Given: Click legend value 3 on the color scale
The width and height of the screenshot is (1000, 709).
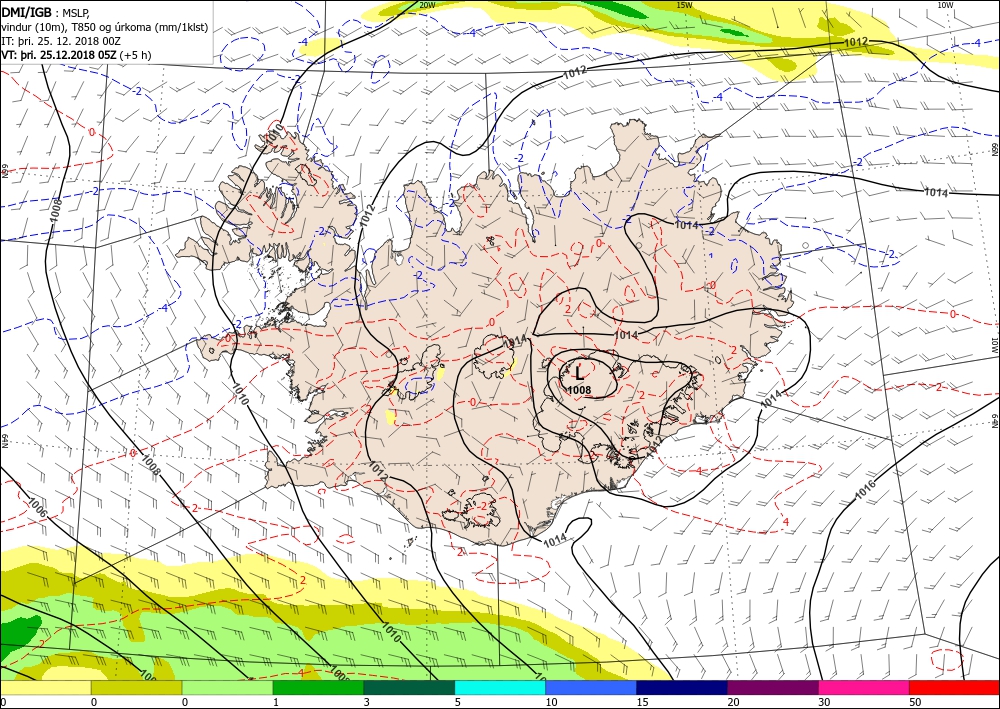Looking at the screenshot, I should [367, 702].
